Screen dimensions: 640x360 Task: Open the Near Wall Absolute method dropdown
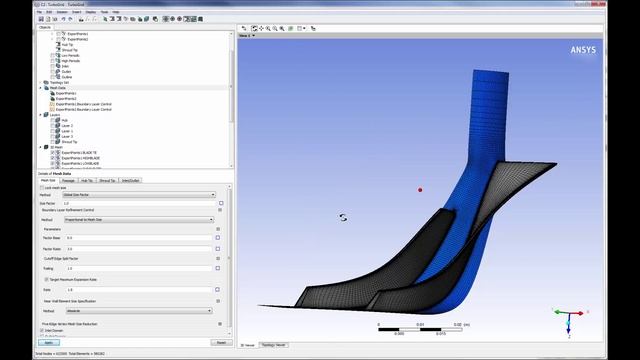click(139, 311)
